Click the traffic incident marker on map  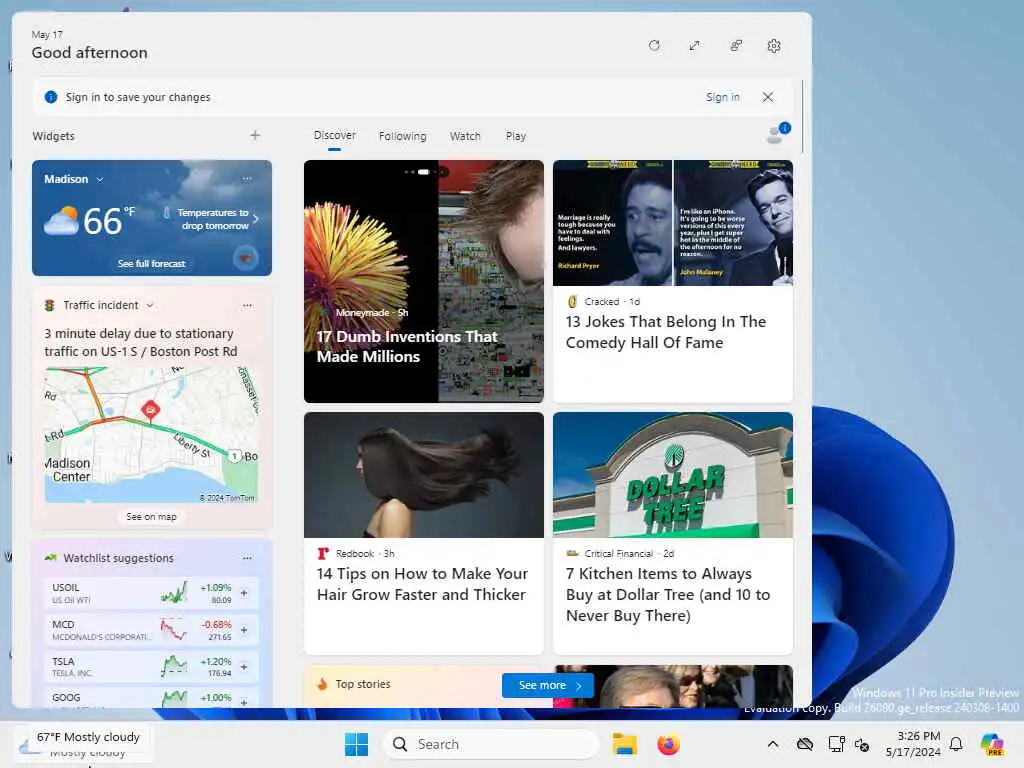(150, 411)
